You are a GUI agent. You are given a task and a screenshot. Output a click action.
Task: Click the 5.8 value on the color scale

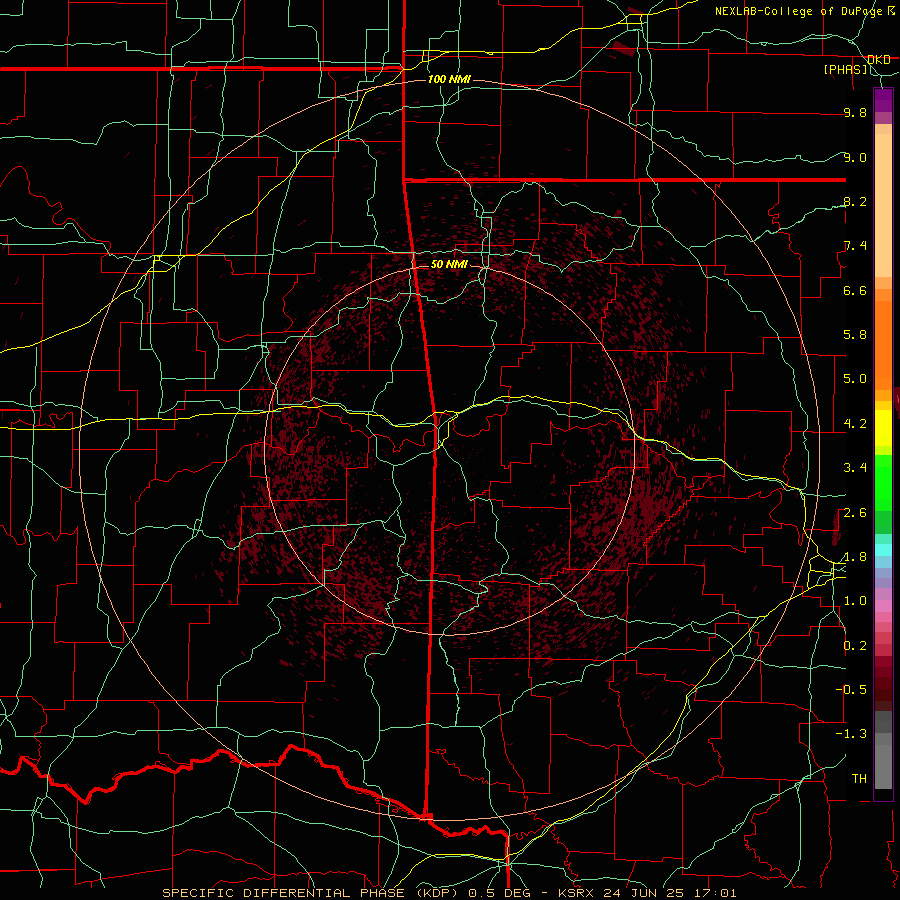point(855,335)
